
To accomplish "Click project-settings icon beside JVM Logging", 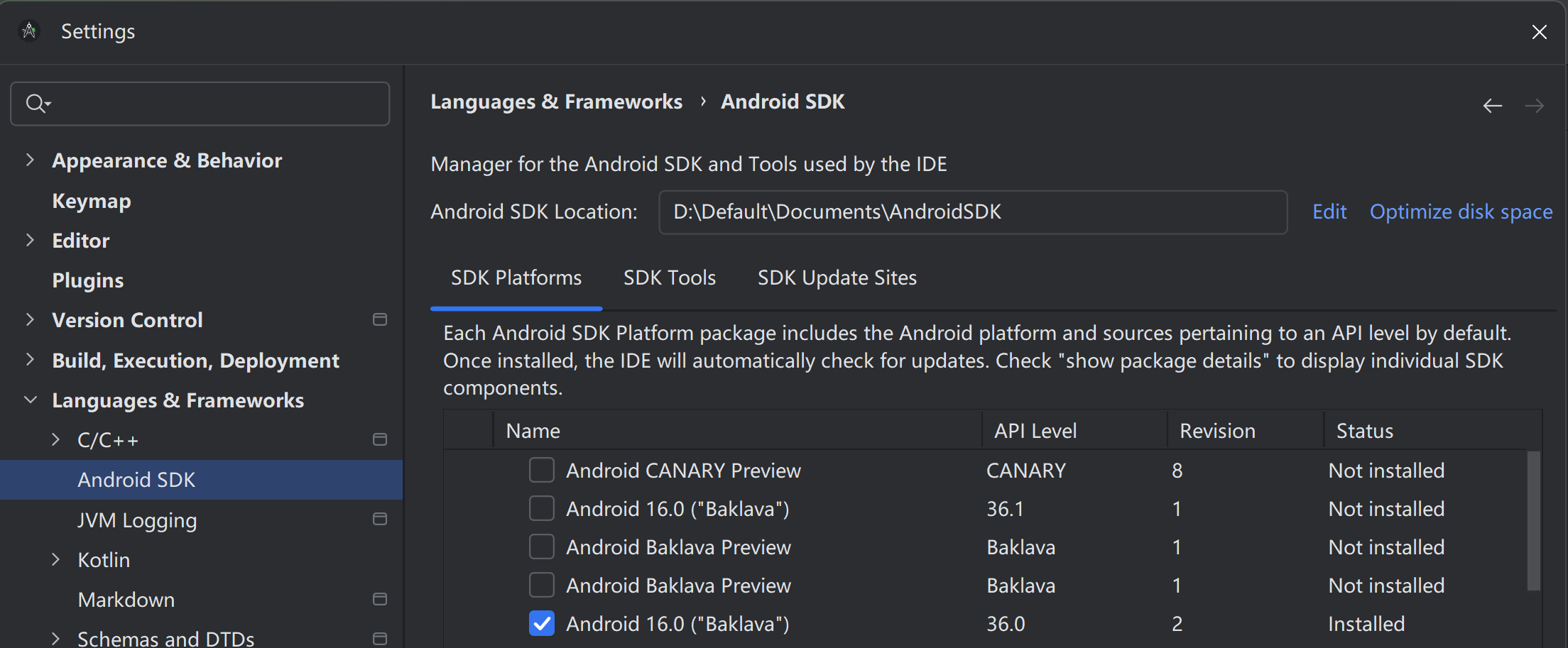I will pos(380,520).
